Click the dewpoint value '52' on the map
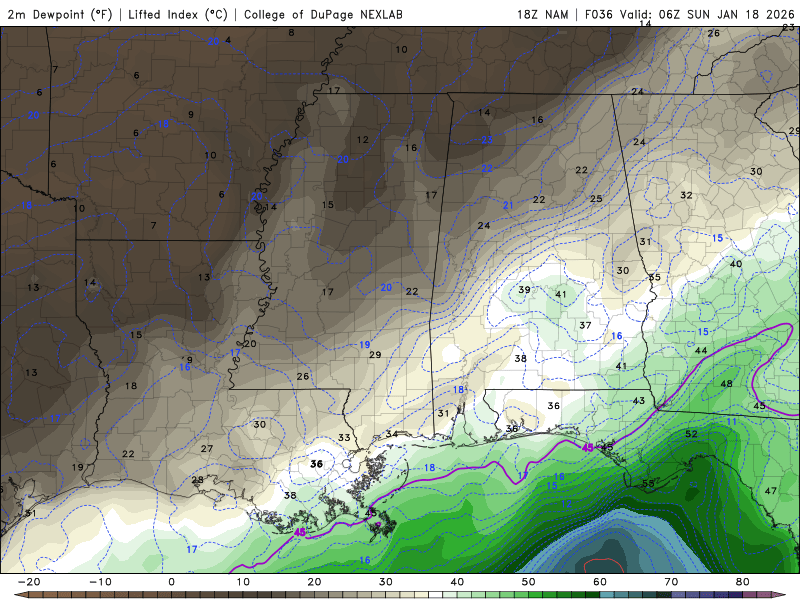 [x=691, y=434]
